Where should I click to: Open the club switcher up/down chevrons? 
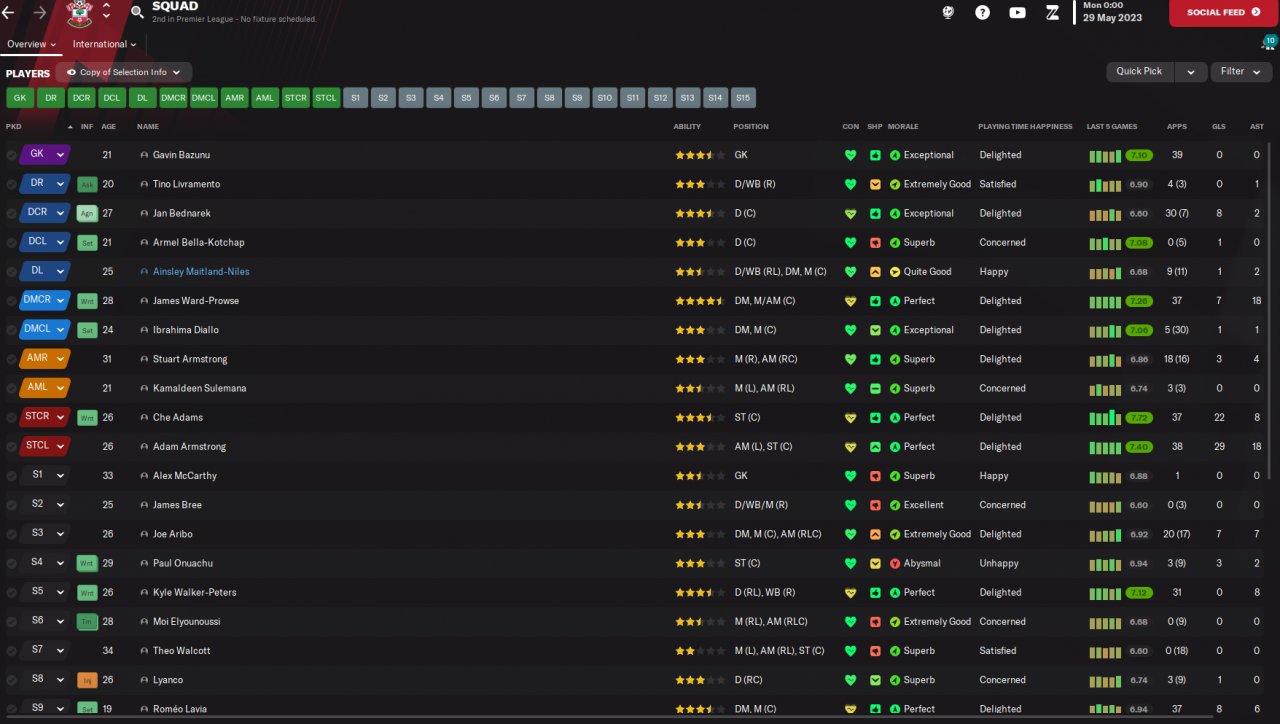(106, 13)
